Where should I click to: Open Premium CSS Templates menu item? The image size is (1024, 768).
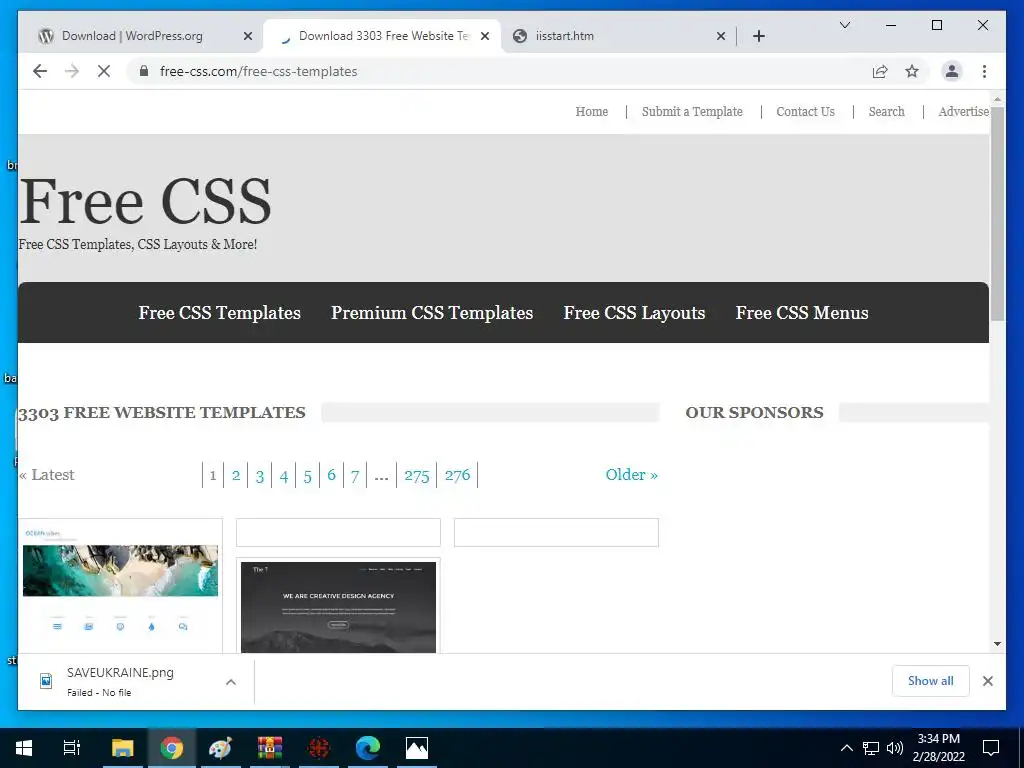[432, 313]
